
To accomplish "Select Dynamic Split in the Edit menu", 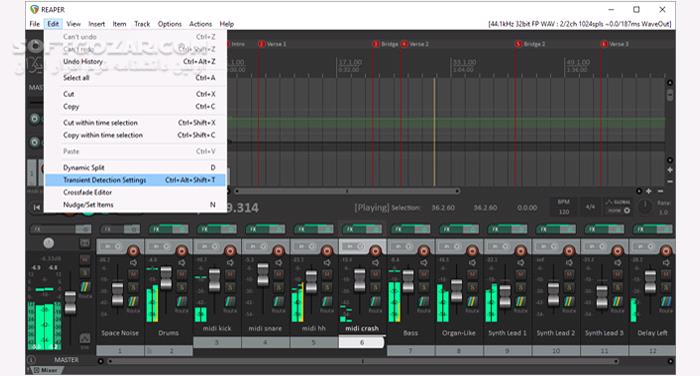I will tap(135, 167).
